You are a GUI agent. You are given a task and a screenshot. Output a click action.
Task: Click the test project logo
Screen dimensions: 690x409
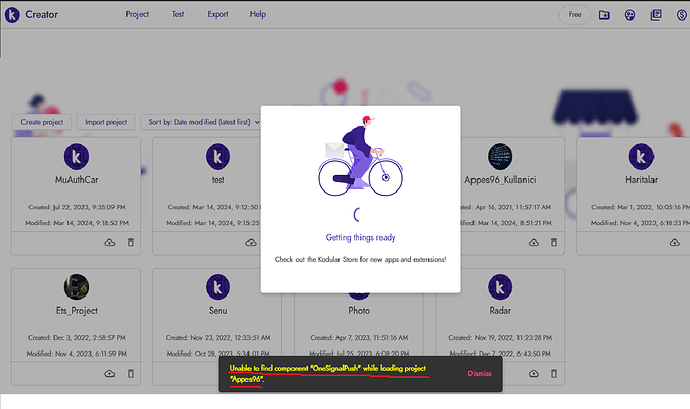(218, 156)
